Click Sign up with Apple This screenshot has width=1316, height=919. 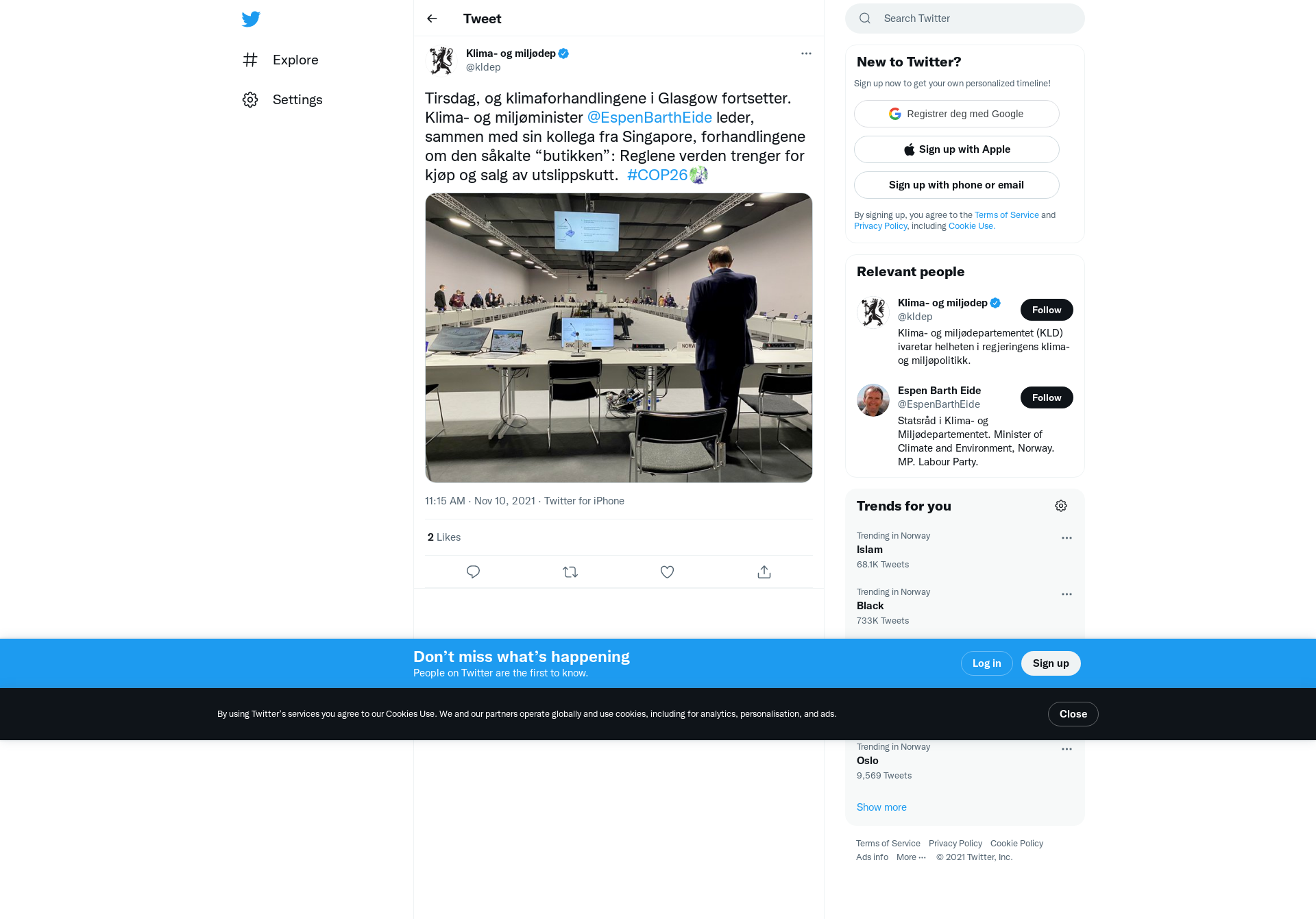[957, 149]
